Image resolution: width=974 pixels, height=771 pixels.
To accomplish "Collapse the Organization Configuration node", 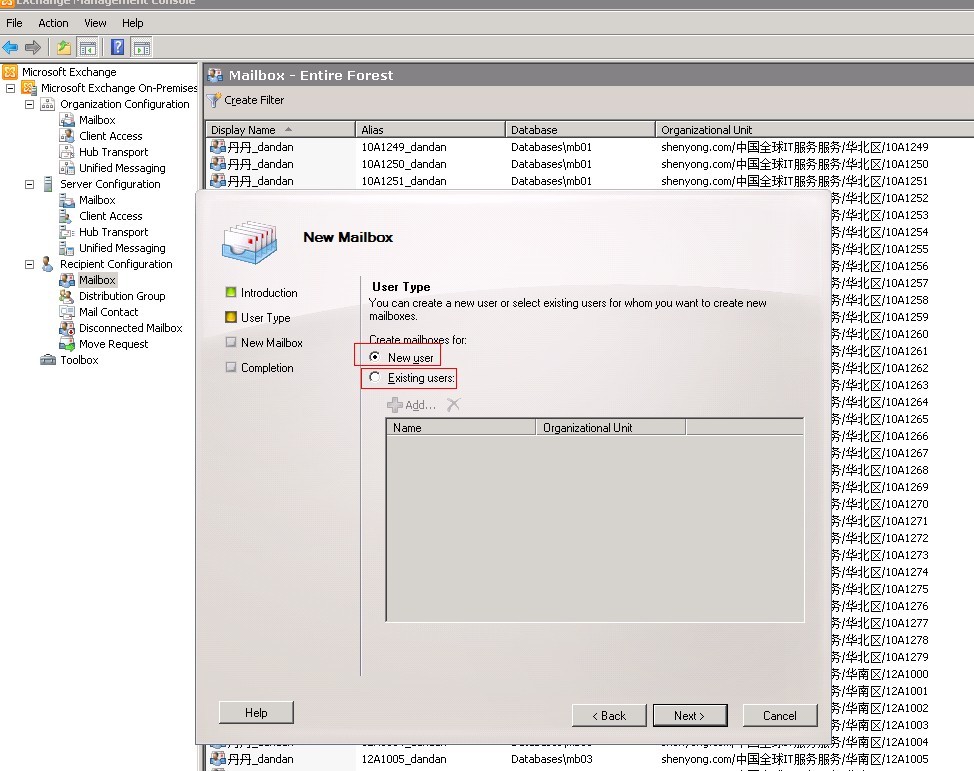I will tap(29, 104).
